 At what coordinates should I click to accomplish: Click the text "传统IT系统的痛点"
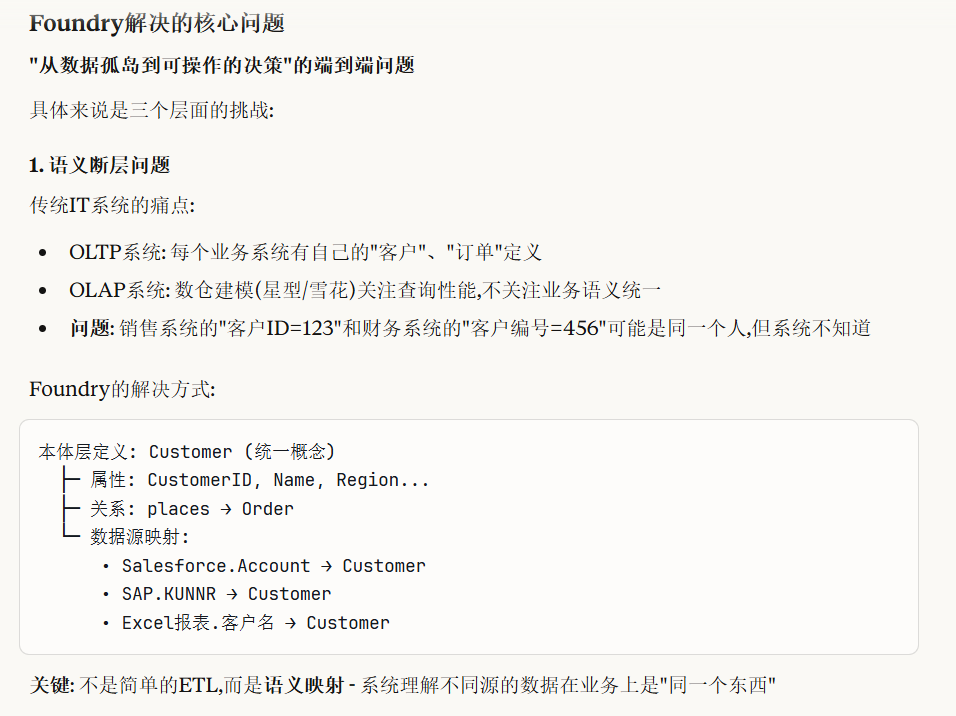coord(112,205)
